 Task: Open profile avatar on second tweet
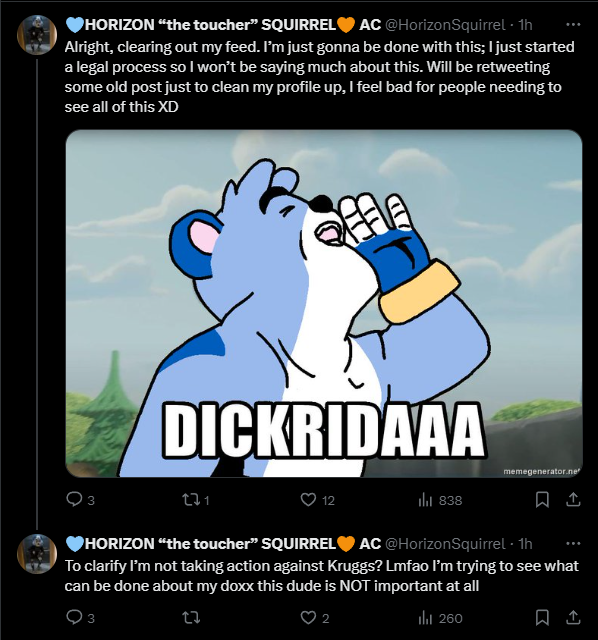(37, 553)
